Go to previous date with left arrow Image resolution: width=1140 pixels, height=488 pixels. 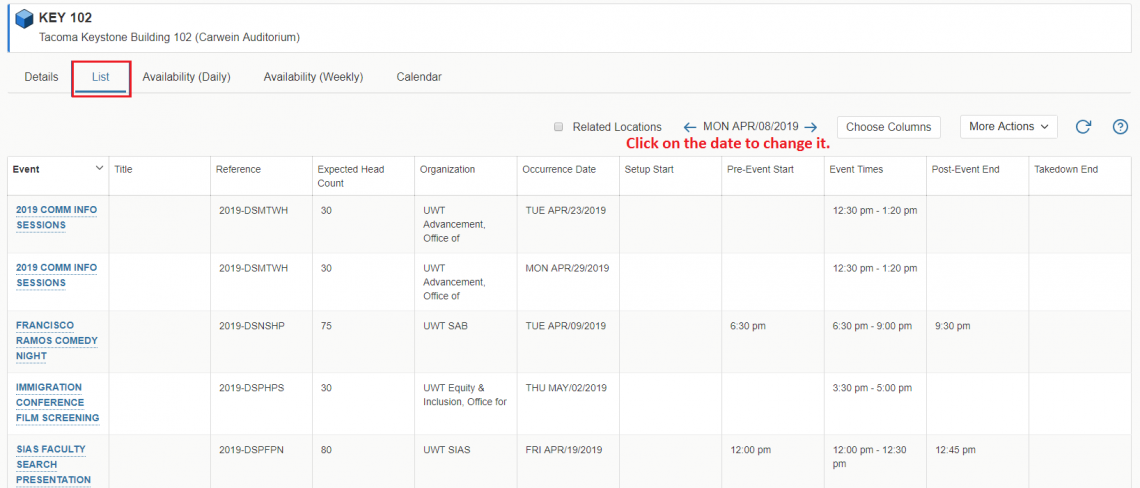point(689,127)
